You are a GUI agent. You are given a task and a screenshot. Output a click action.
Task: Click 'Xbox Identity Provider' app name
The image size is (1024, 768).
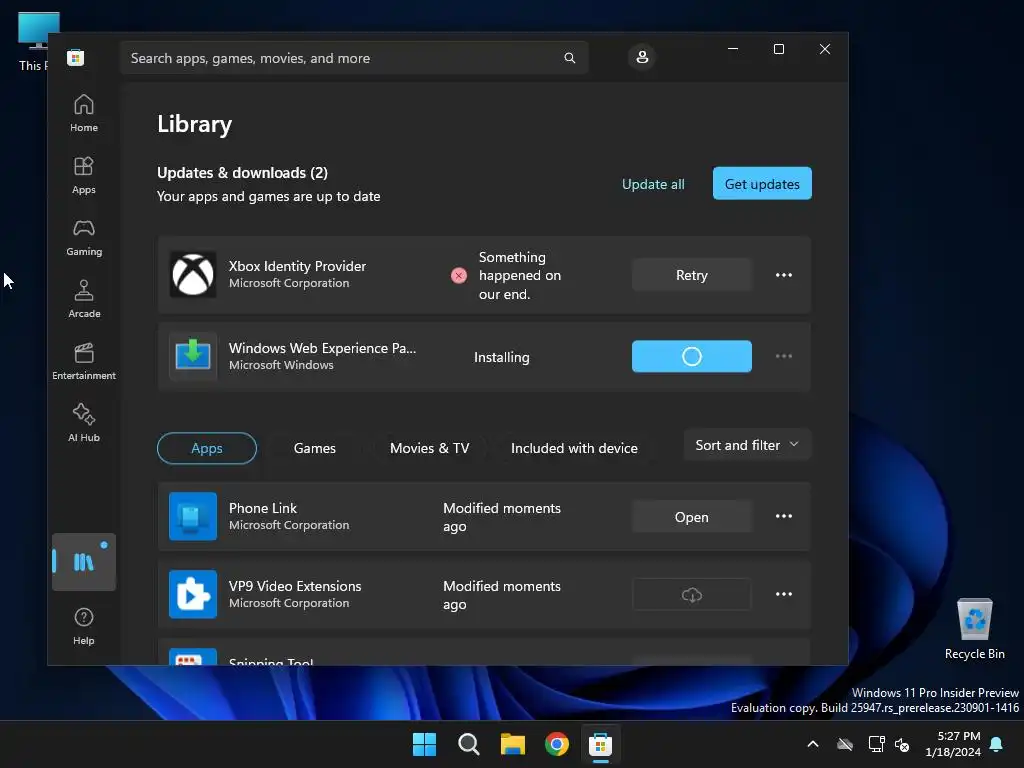point(297,266)
